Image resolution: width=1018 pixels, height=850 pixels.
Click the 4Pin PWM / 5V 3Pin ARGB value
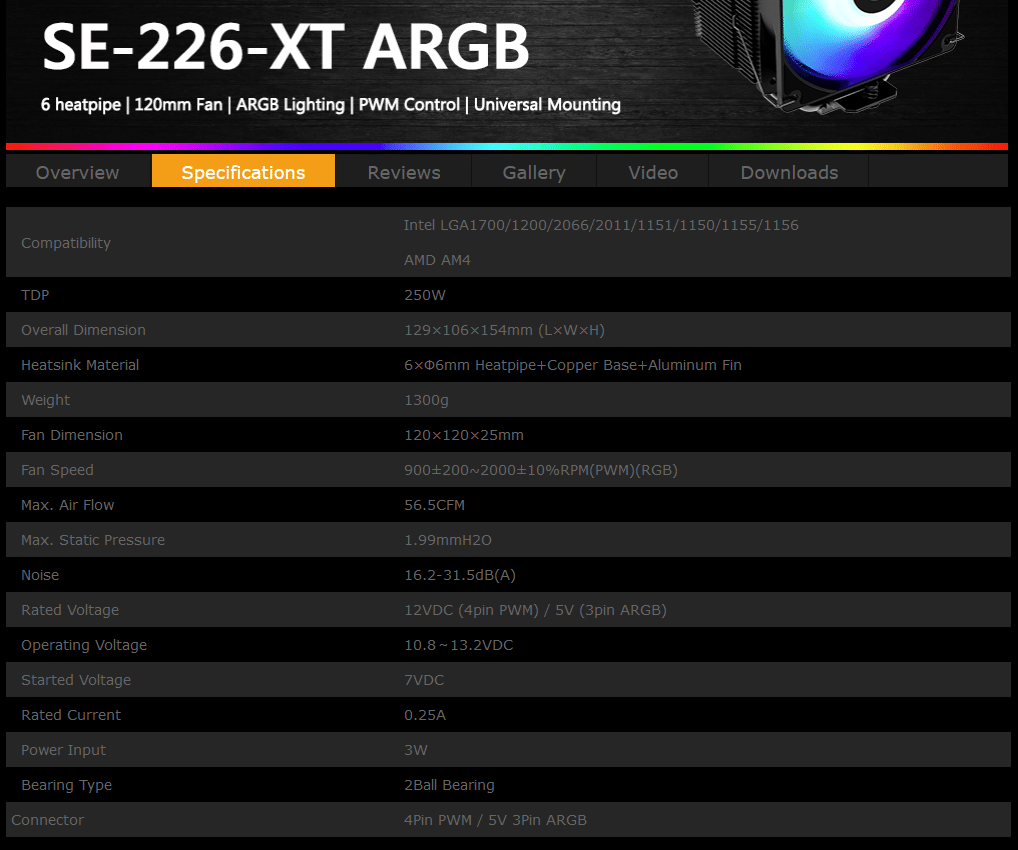495,821
